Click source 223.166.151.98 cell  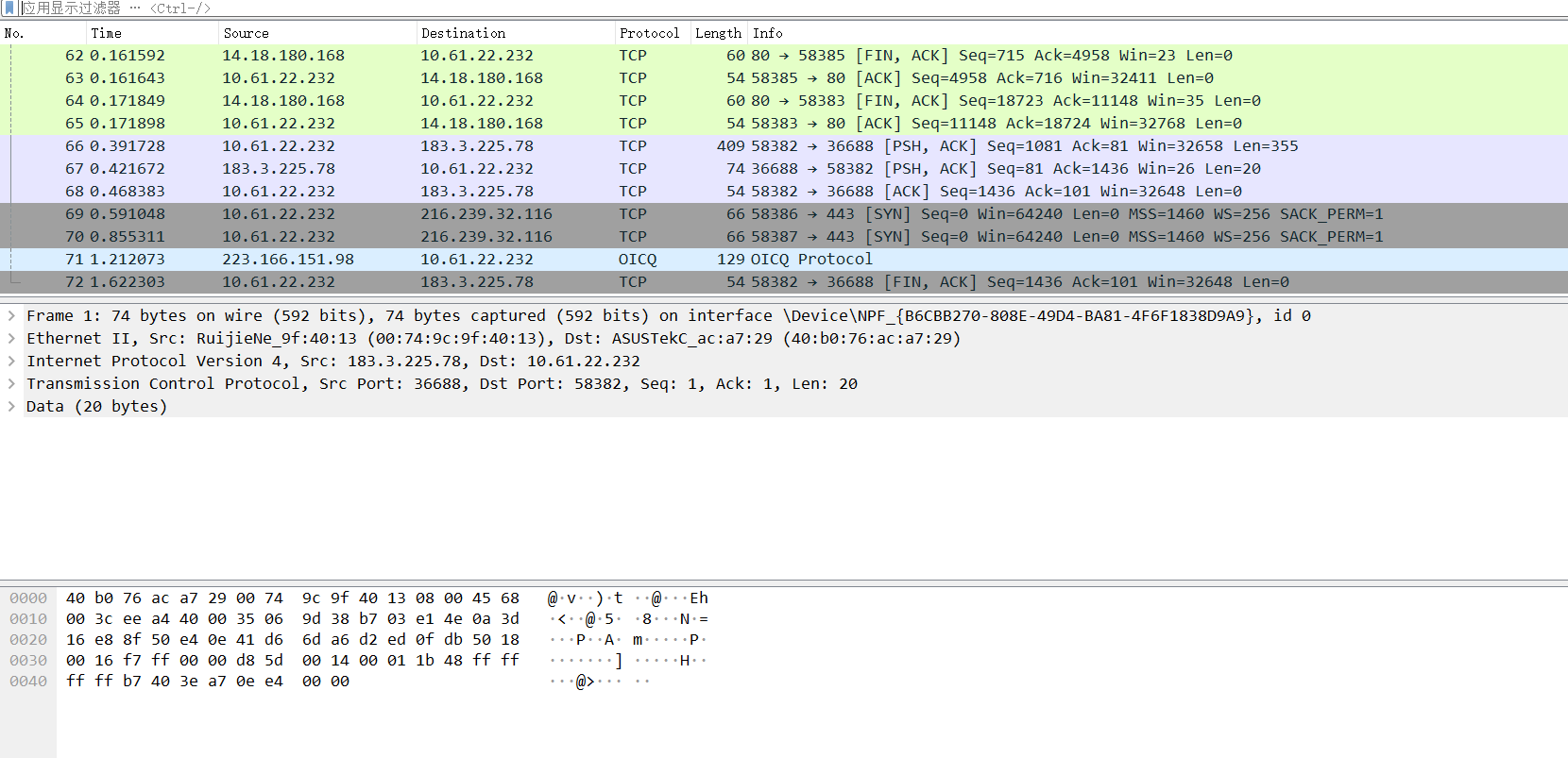click(x=288, y=260)
